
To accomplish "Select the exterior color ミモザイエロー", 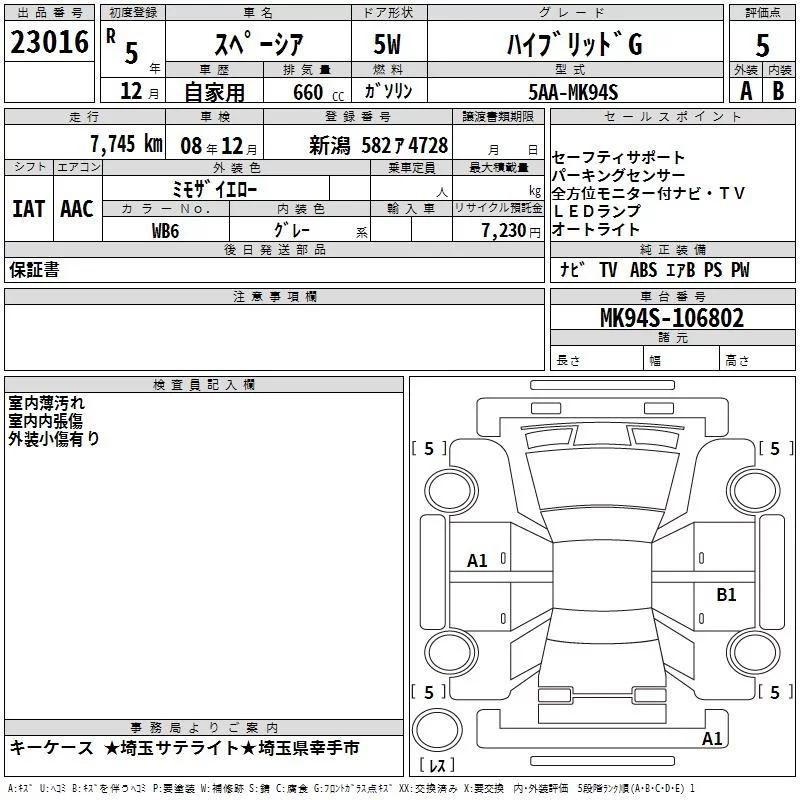I will [215, 190].
